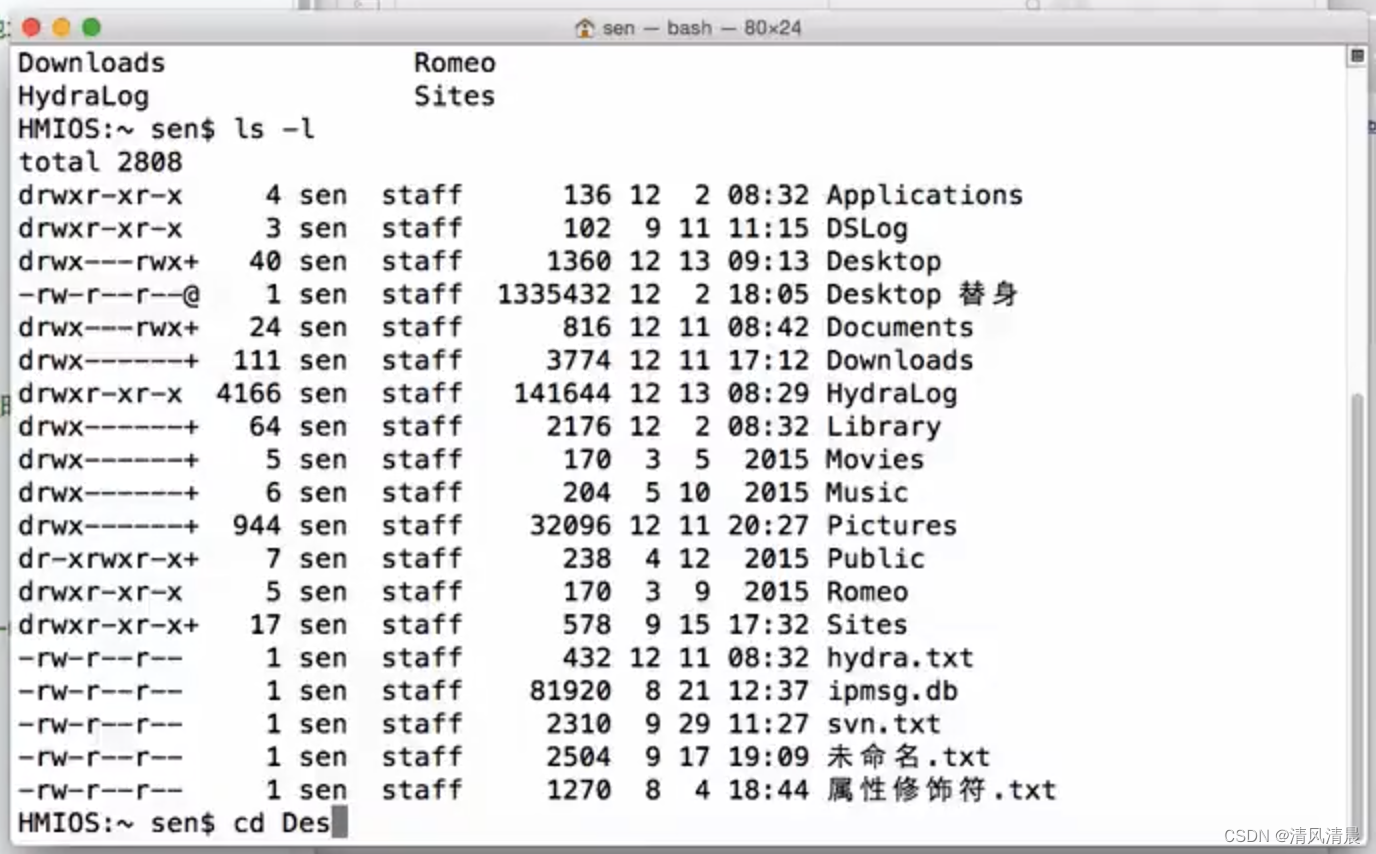Click the window title "sen — bash — 80×24"
The width and height of the screenshot is (1376, 854).
(x=702, y=28)
